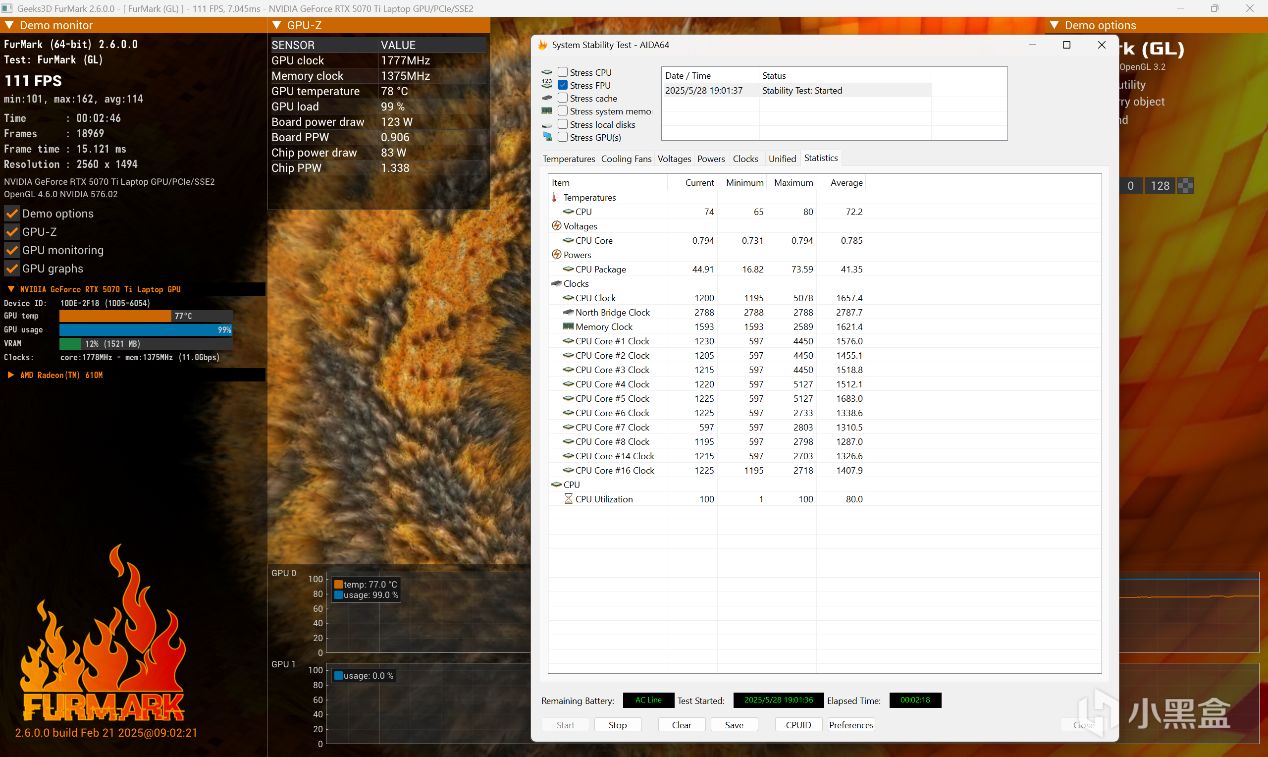Click the disk icon beside Stress local disks
Viewport: 1268px width, 757px height.
pyautogui.click(x=546, y=124)
